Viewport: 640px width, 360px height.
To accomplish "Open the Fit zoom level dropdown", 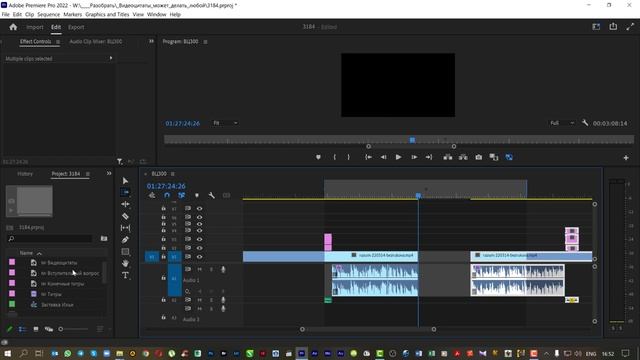I will coord(225,123).
